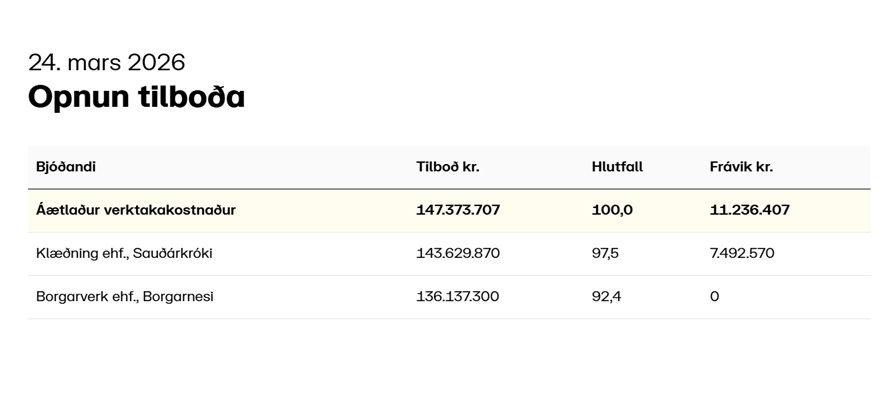Screen dimensions: 882x420
Task: Click the 'Tilboð kr.' column header
Action: click(447, 167)
